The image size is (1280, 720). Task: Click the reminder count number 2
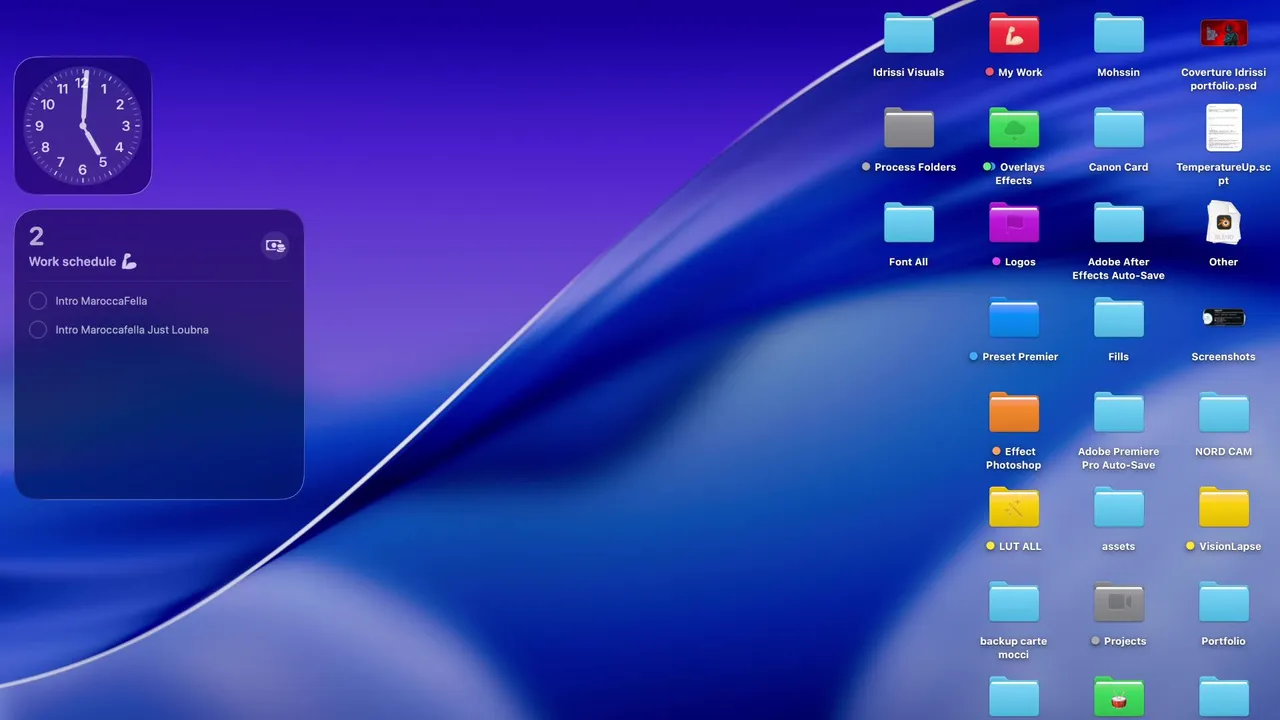point(36,237)
